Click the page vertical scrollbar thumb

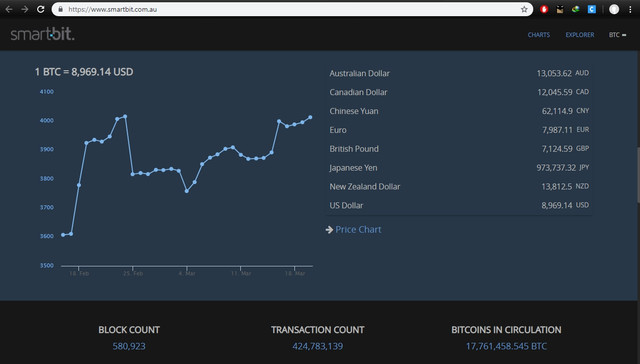click(x=638, y=175)
